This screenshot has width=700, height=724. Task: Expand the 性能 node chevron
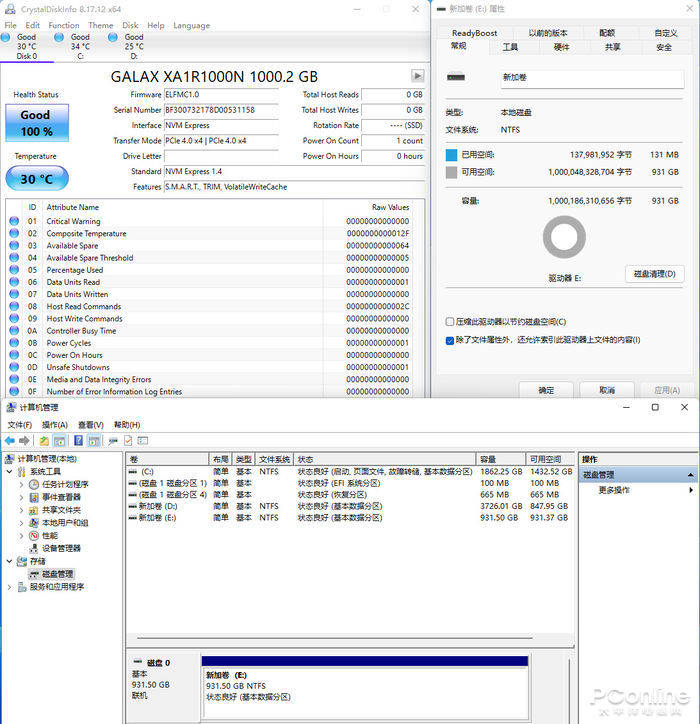coord(21,536)
